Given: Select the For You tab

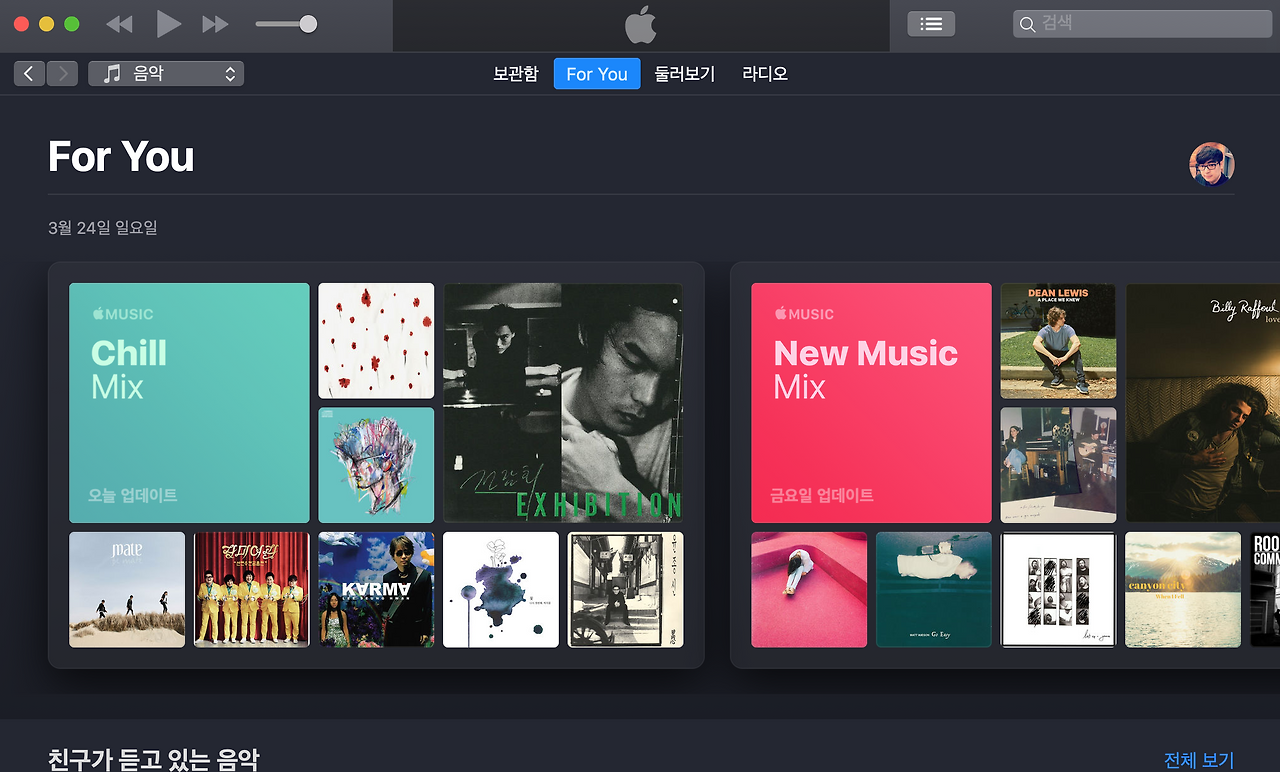Looking at the screenshot, I should tap(597, 74).
